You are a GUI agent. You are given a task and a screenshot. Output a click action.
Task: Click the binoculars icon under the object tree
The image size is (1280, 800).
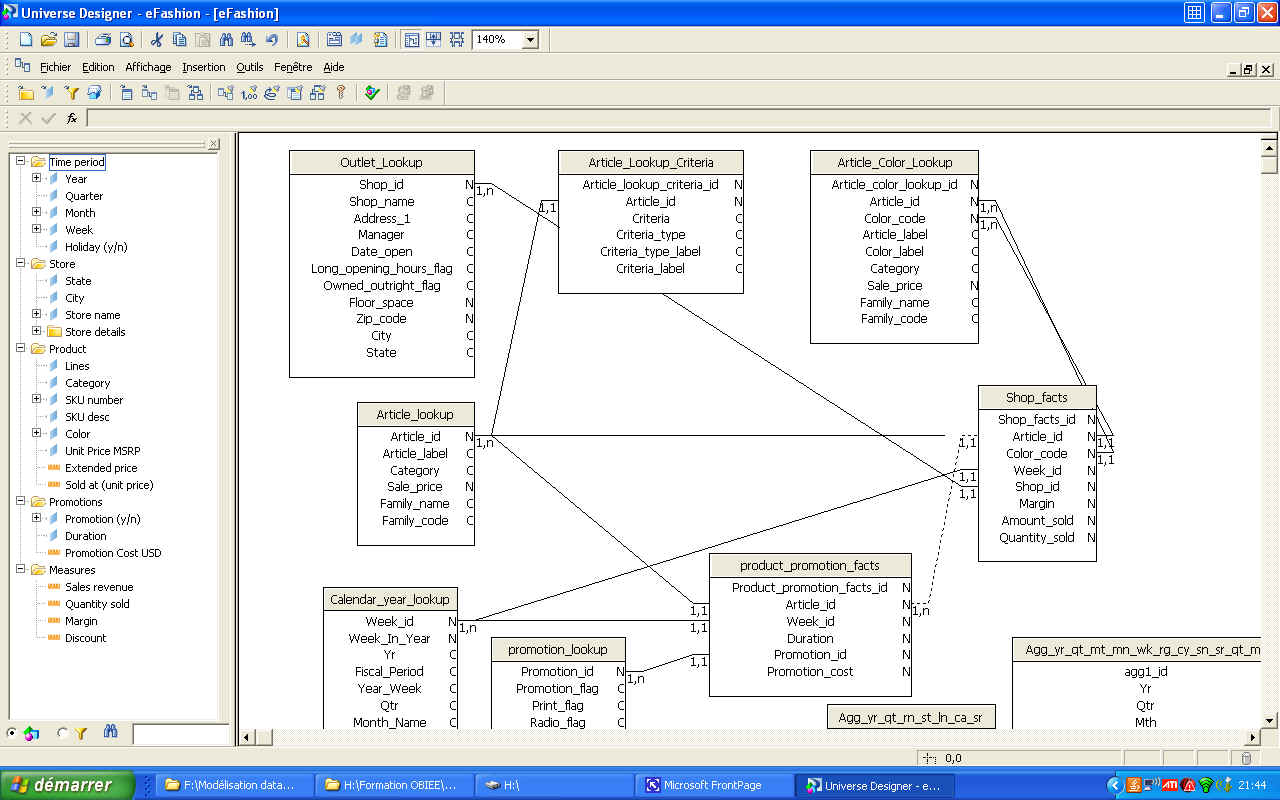point(110,733)
